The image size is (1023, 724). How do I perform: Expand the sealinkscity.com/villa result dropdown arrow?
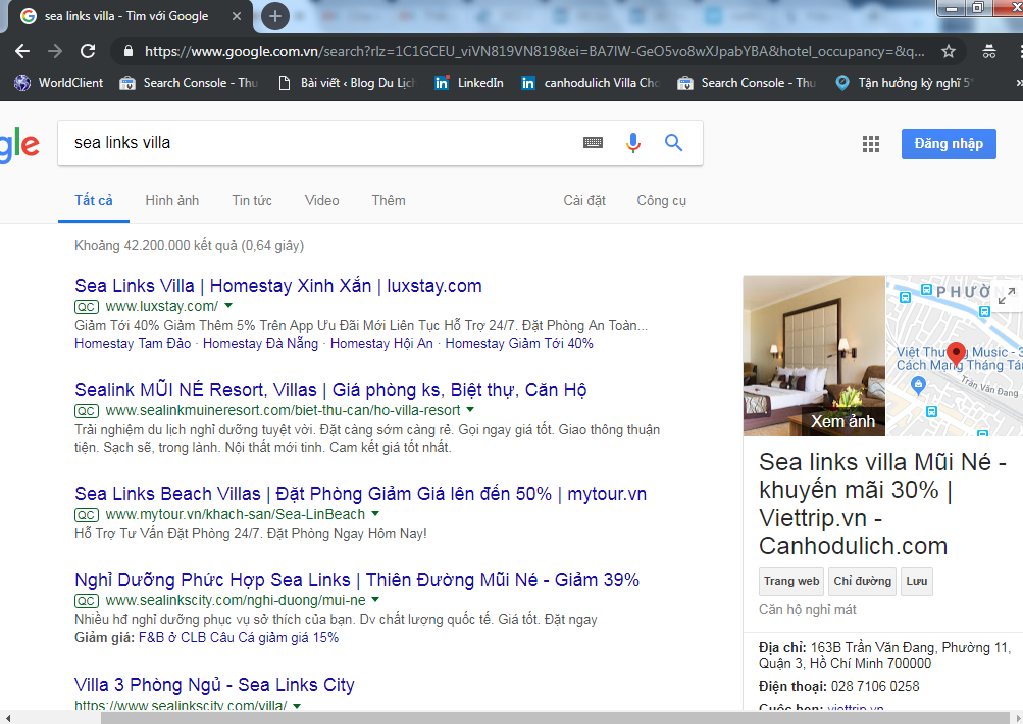coord(297,706)
